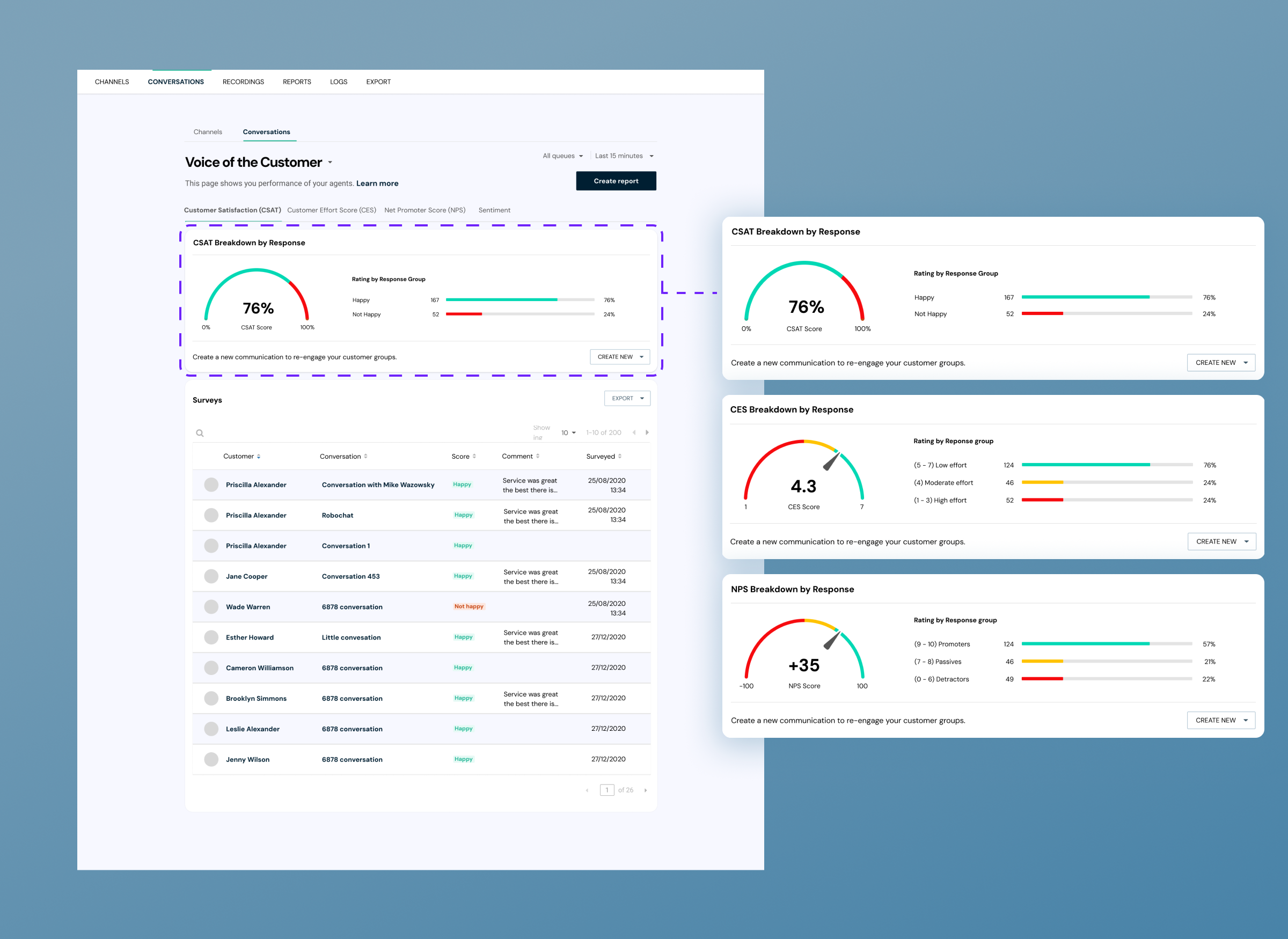Open the Last 15 minutes dropdown

pos(624,156)
